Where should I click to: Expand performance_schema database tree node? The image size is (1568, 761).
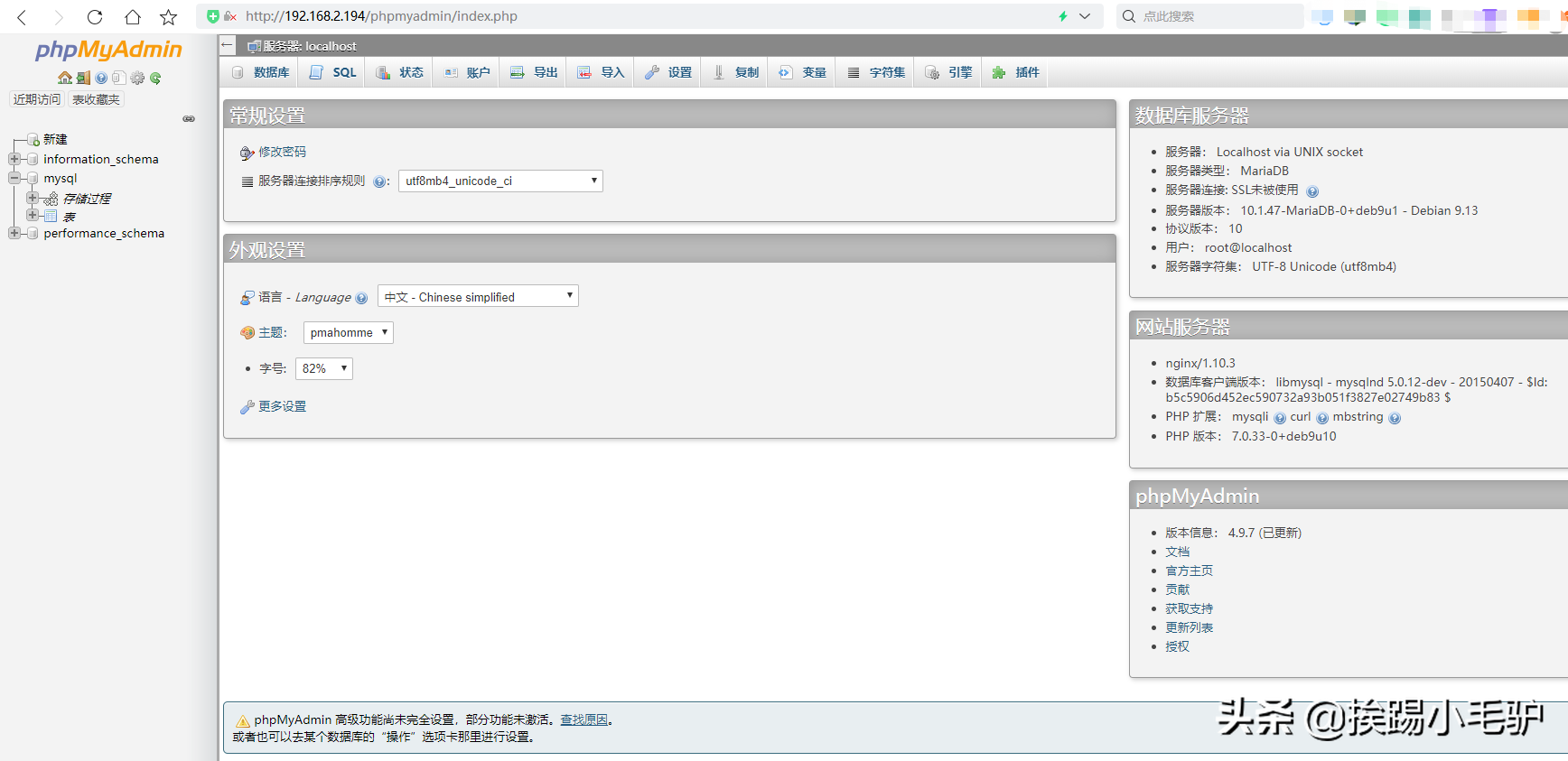pyautogui.click(x=14, y=233)
